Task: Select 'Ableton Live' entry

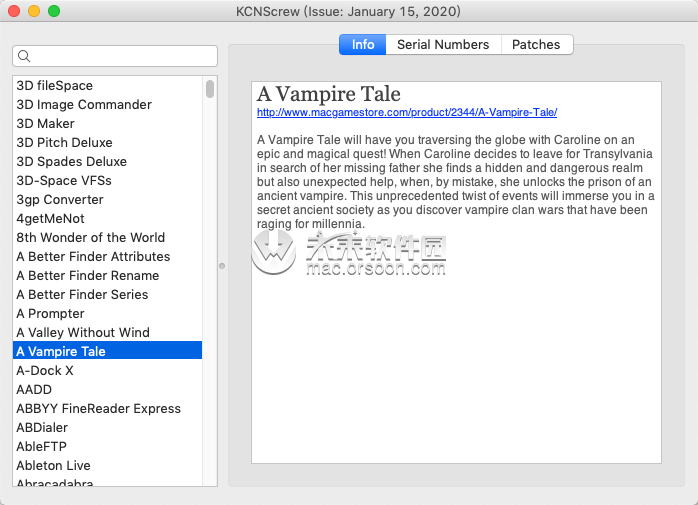Action: pyautogui.click(x=107, y=465)
